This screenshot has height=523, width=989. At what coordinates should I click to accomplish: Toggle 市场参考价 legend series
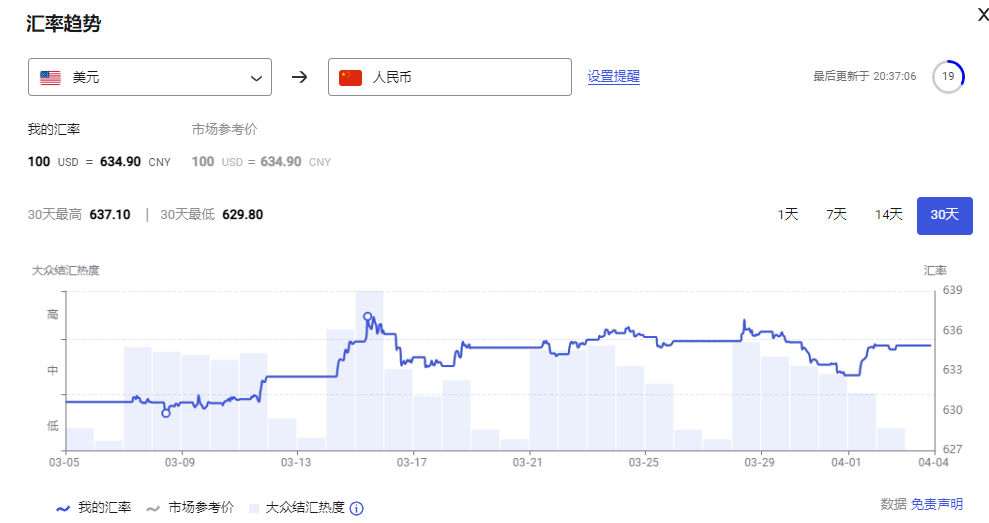click(190, 508)
